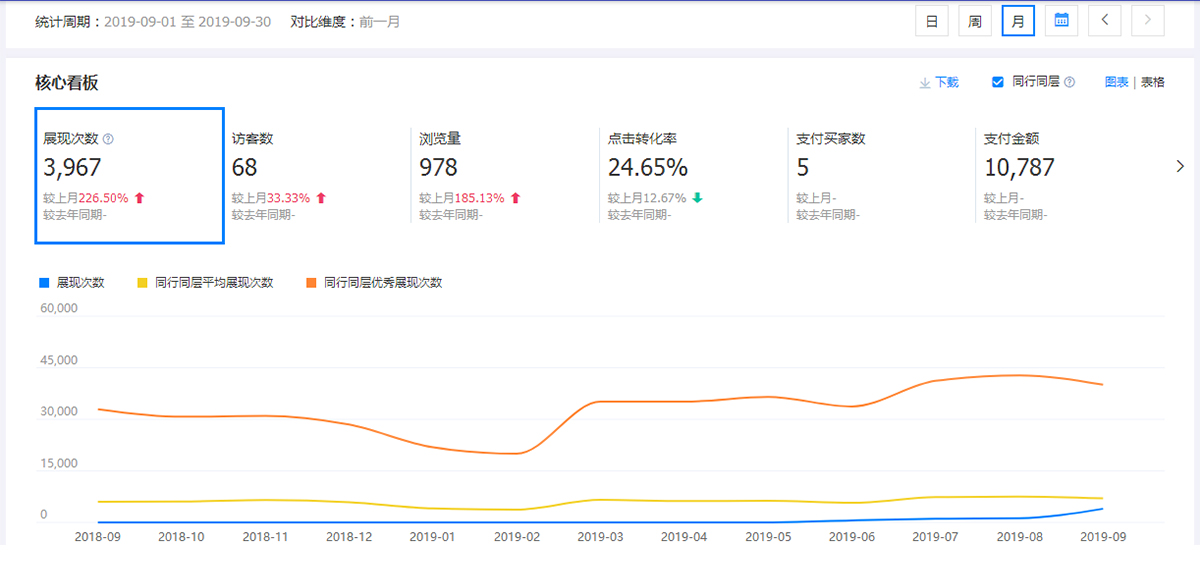The image size is (1200, 562).
Task: Toggle yellow 同行同层平均展现次数 legend swatch
Action: (x=142, y=283)
